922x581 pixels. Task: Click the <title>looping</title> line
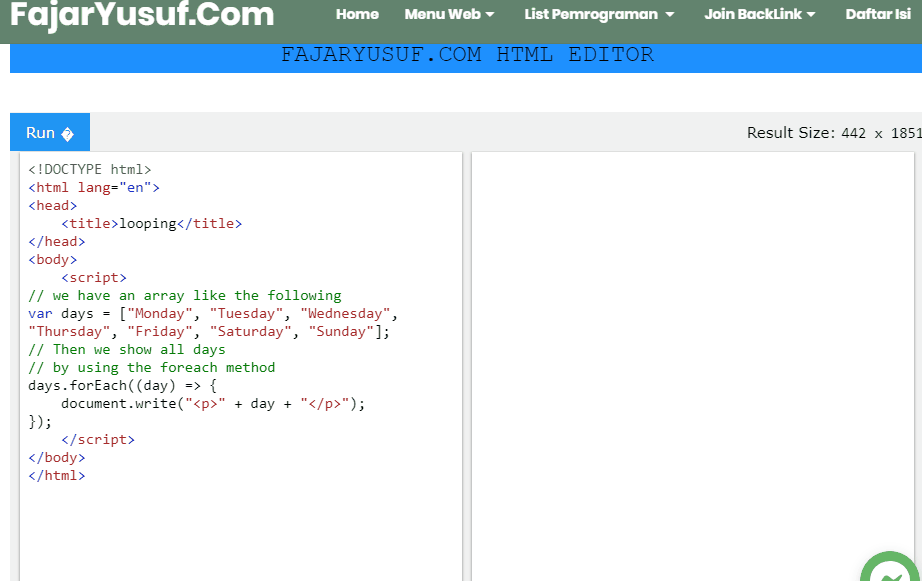coord(152,223)
